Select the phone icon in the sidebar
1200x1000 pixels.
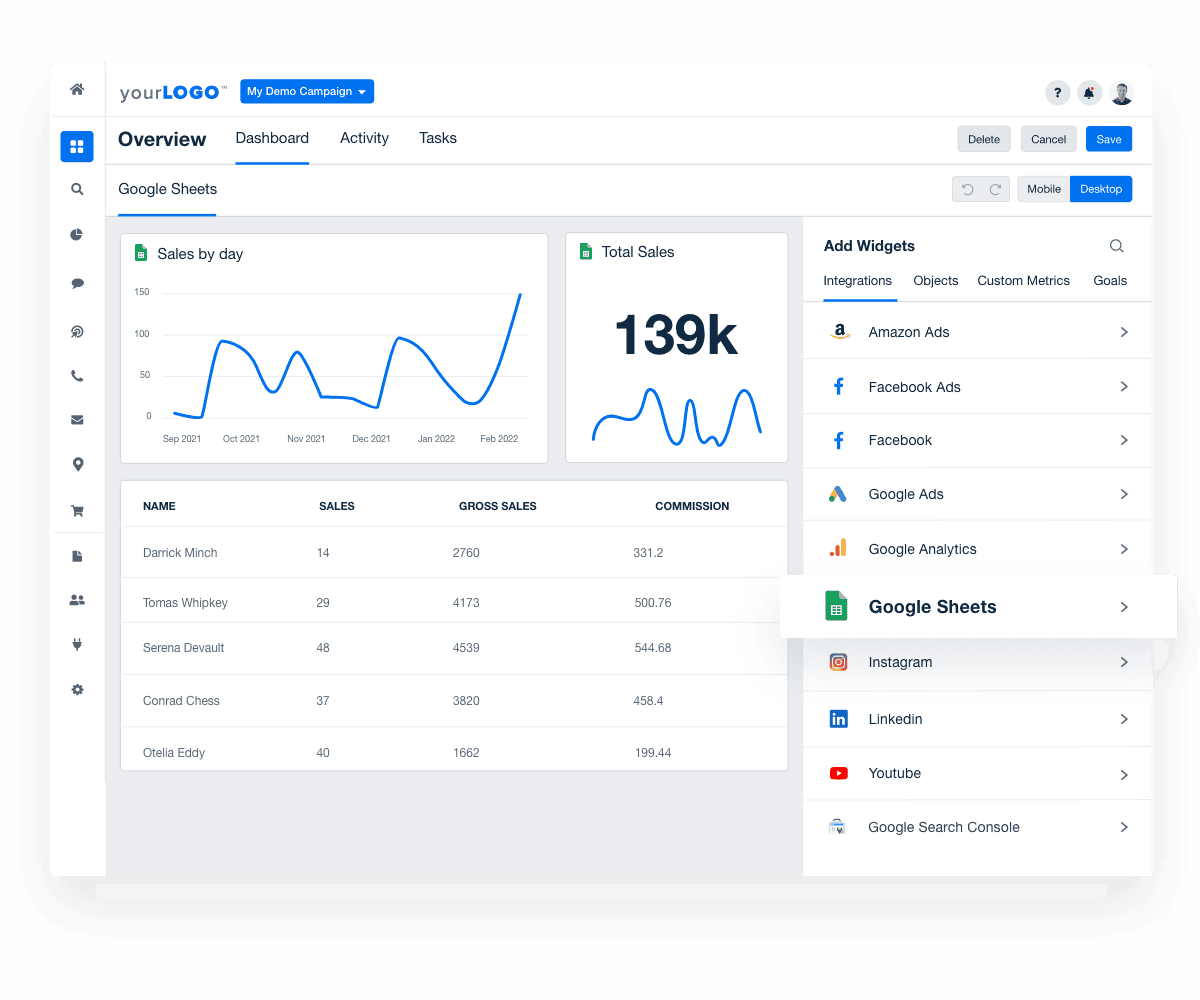tap(77, 375)
